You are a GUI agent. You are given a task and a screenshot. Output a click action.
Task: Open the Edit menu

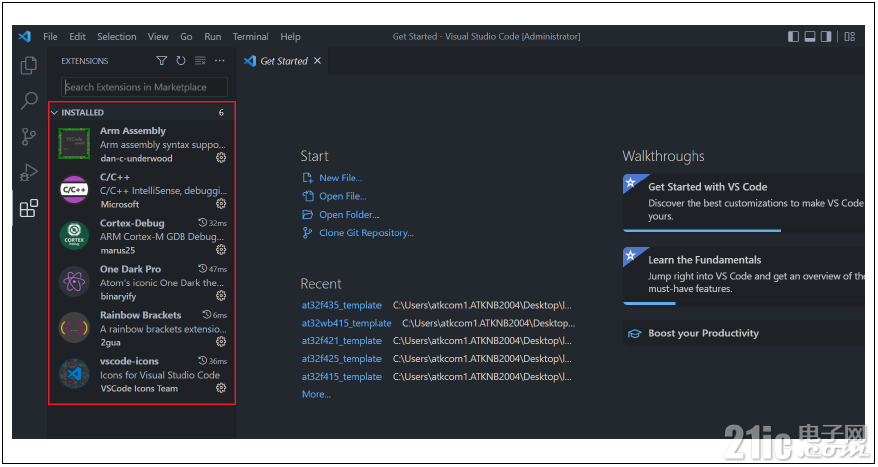77,36
